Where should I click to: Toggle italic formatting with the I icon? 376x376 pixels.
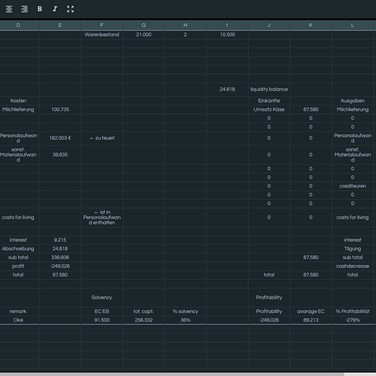(x=55, y=9)
